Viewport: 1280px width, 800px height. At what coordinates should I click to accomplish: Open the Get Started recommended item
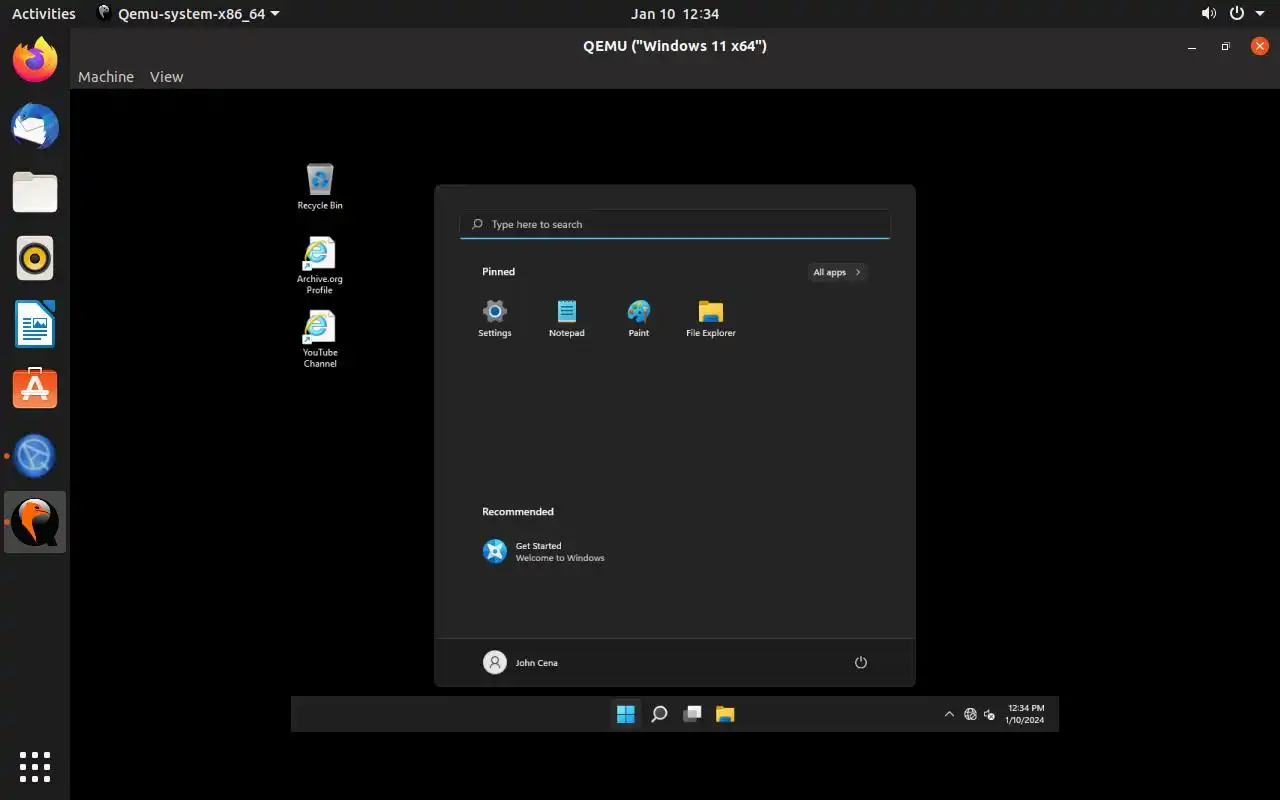(x=544, y=552)
